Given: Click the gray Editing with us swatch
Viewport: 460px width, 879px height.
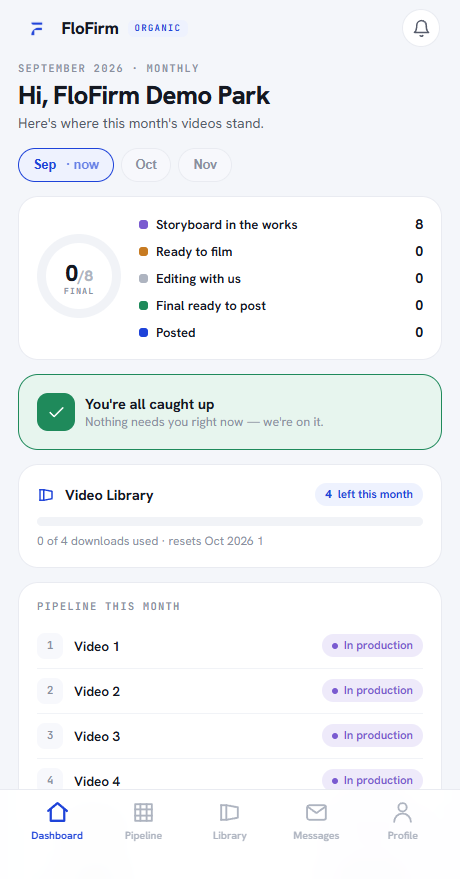Looking at the screenshot, I should [x=143, y=279].
